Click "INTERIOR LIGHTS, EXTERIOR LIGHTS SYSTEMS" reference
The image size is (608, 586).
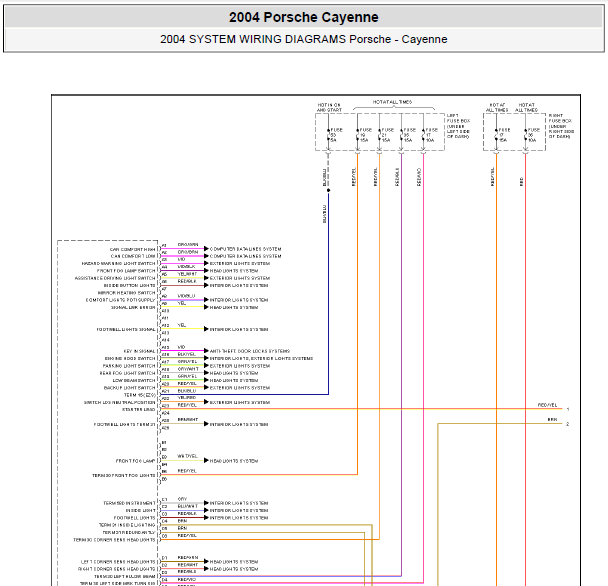tap(261, 358)
